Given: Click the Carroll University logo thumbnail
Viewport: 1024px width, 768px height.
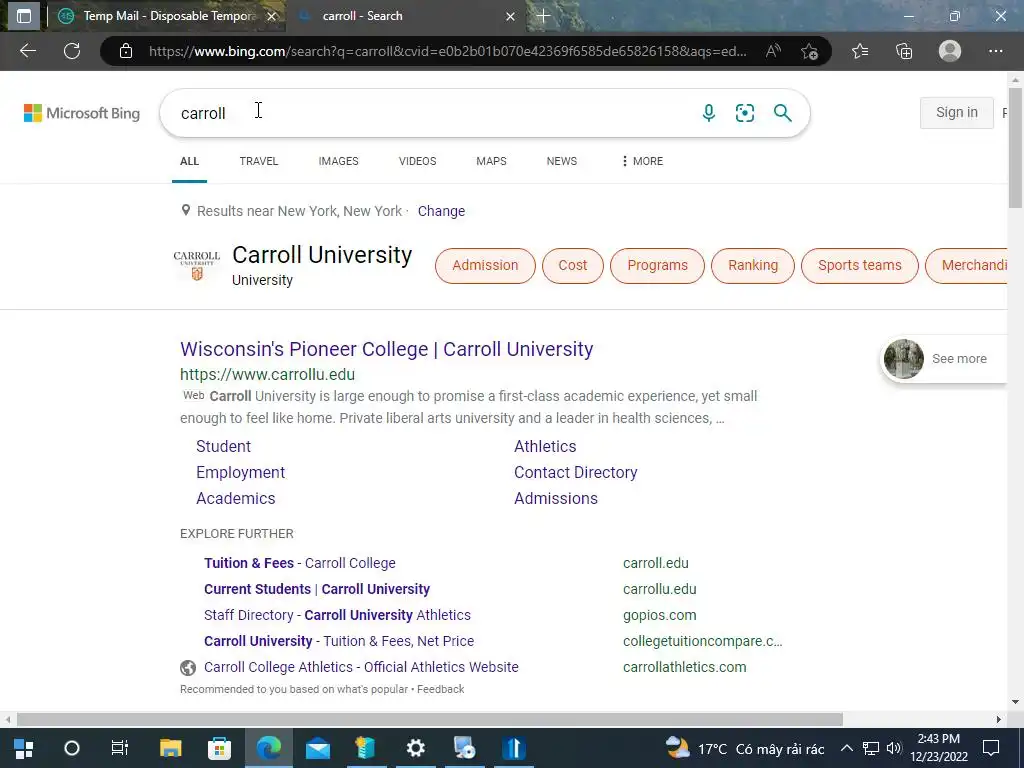Looking at the screenshot, I should click(197, 265).
